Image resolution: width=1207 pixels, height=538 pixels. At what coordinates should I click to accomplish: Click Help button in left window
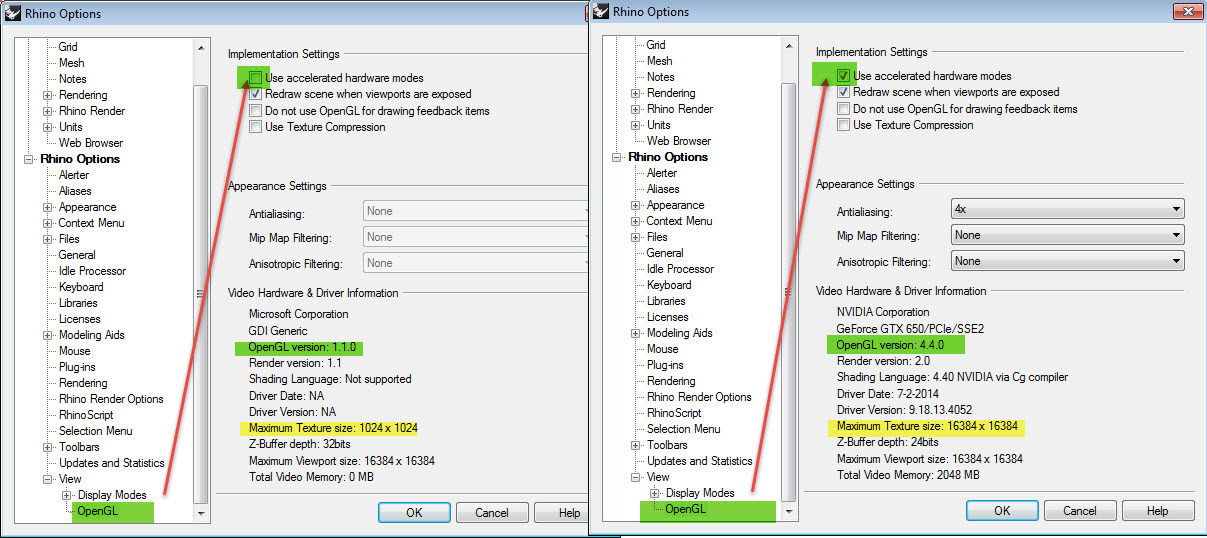[x=561, y=512]
